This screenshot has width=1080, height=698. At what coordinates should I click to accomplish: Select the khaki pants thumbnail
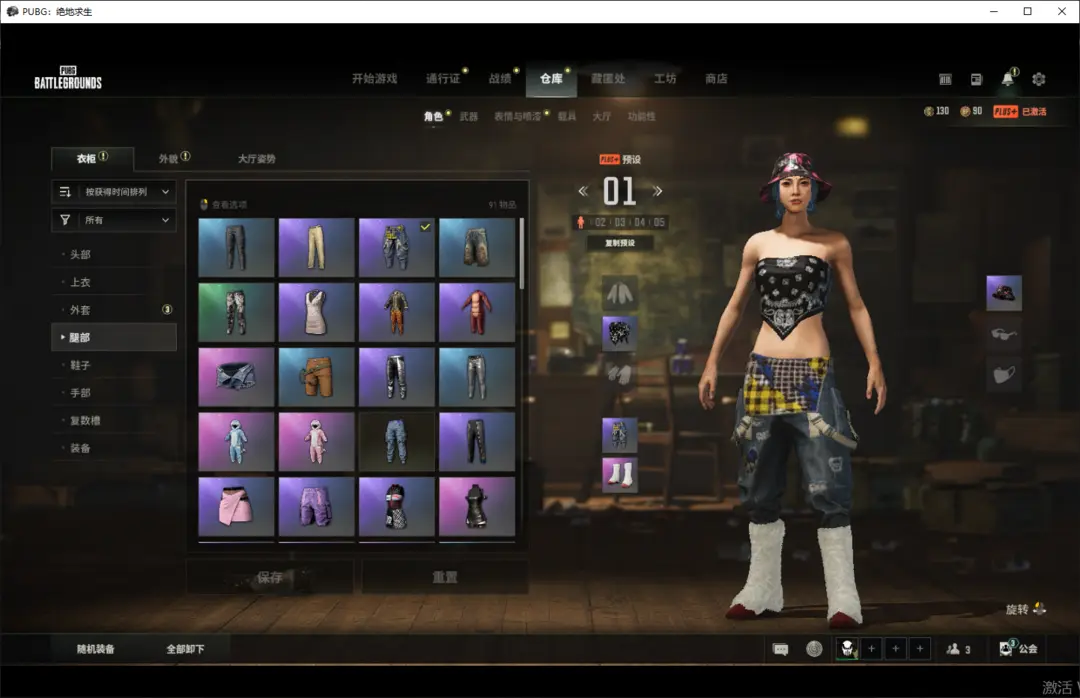point(316,247)
